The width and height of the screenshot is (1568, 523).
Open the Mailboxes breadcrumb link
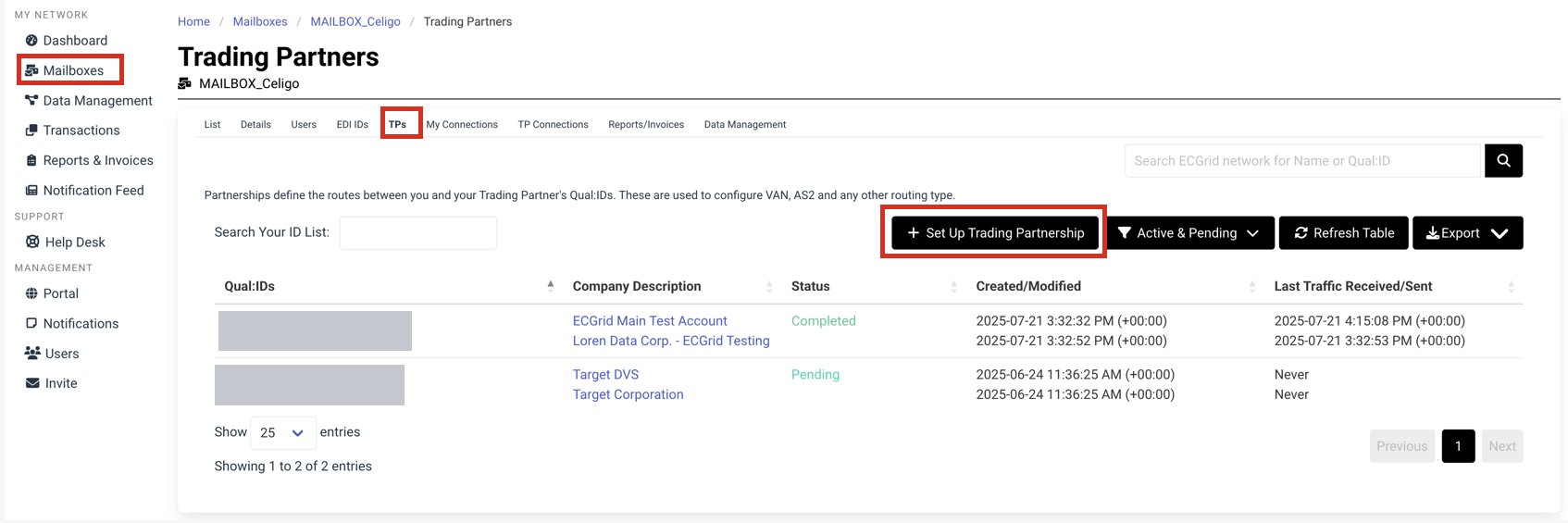click(260, 21)
